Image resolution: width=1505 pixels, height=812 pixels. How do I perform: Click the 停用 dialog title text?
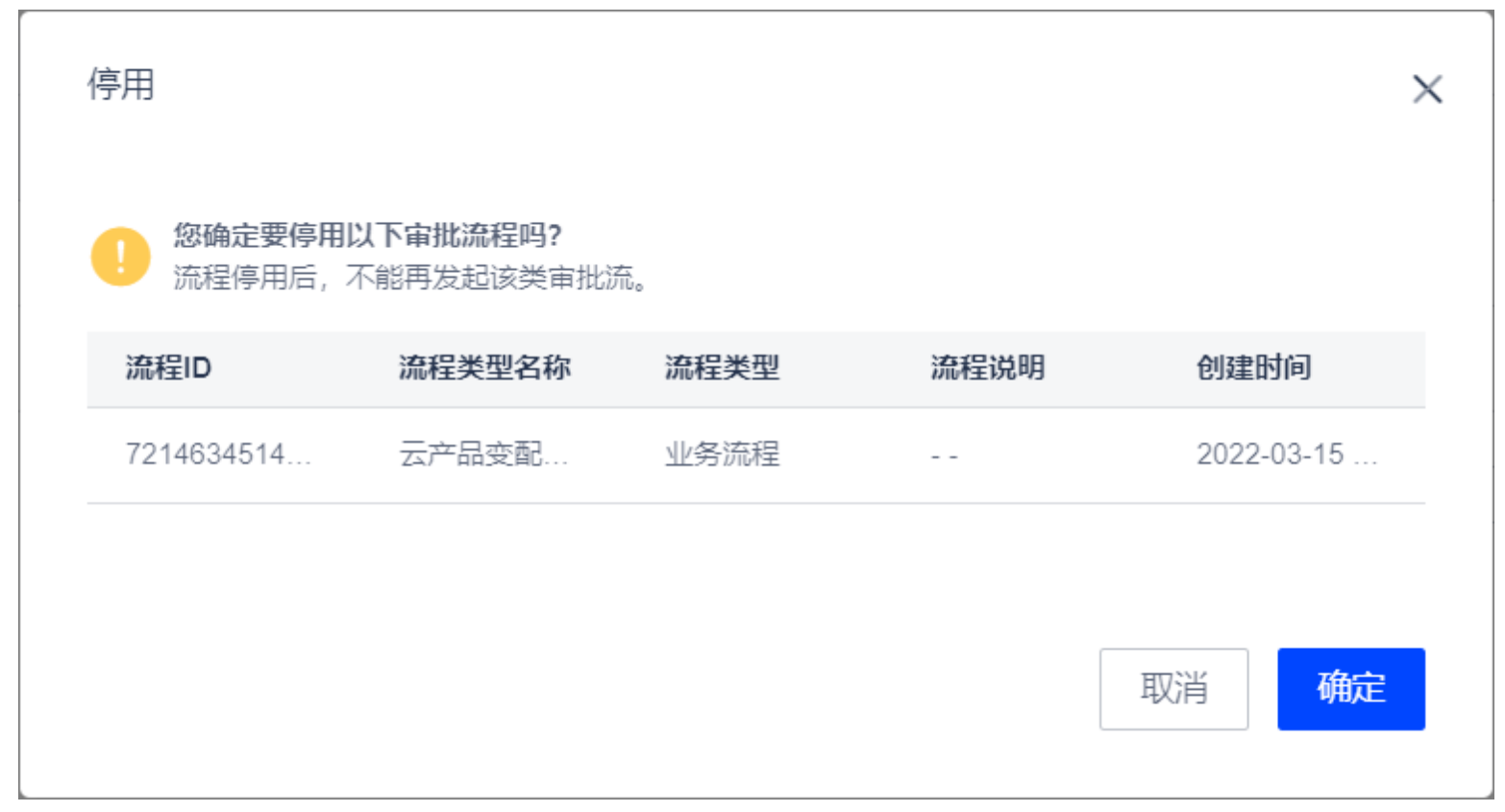[121, 85]
